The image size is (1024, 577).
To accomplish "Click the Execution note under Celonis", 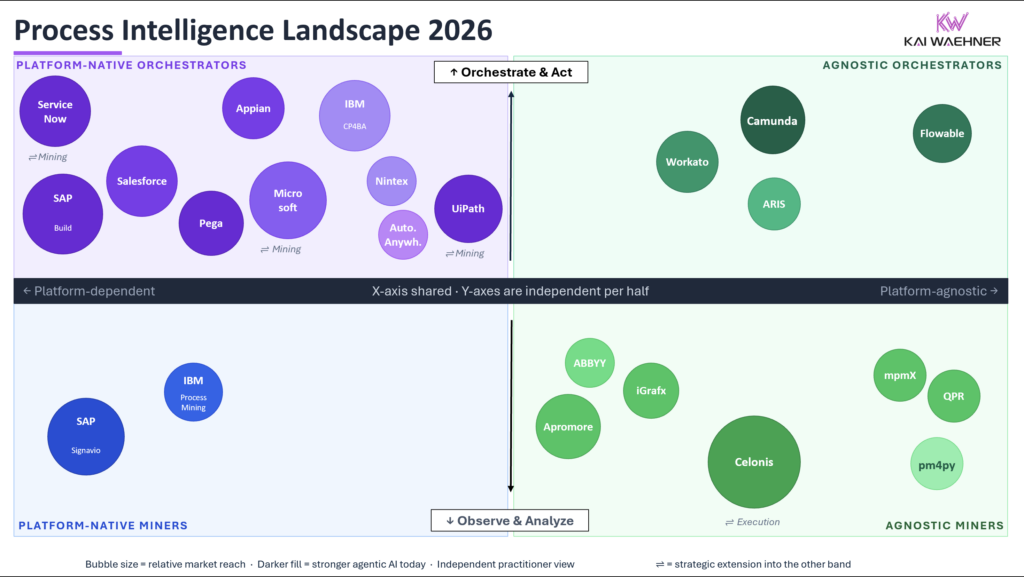I will 752,522.
